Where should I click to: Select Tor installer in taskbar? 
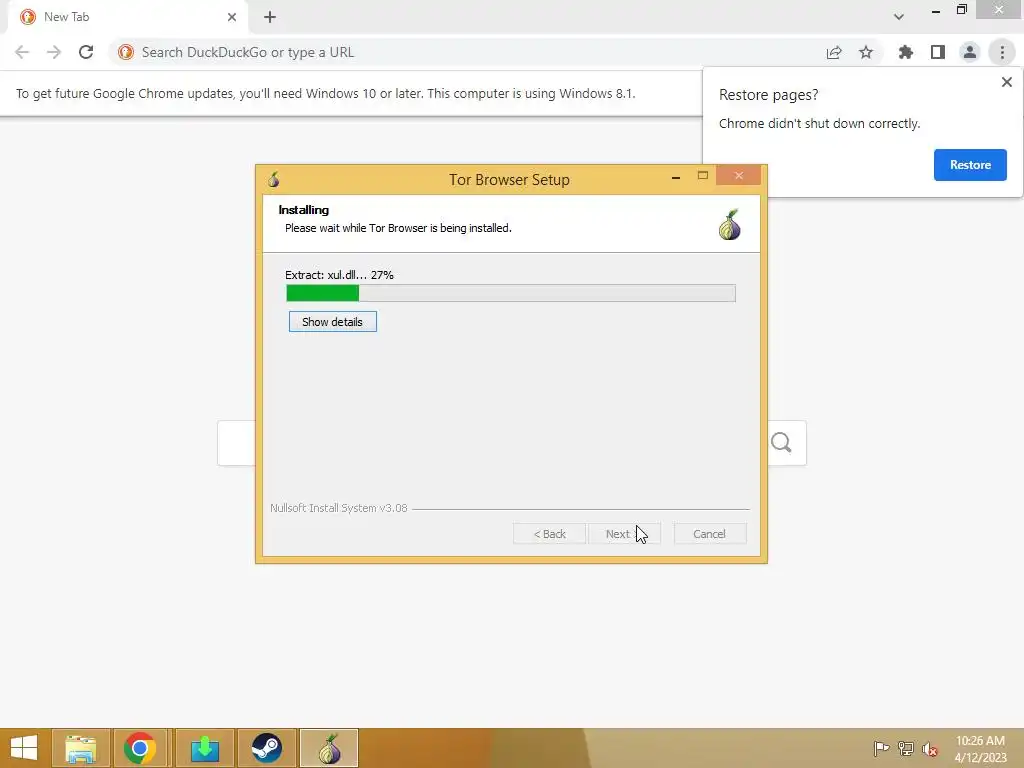329,748
